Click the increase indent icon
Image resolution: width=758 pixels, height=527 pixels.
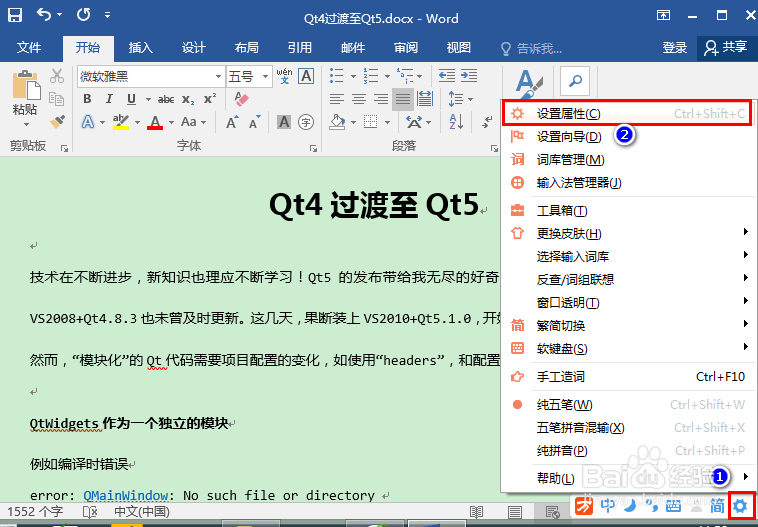(469, 76)
